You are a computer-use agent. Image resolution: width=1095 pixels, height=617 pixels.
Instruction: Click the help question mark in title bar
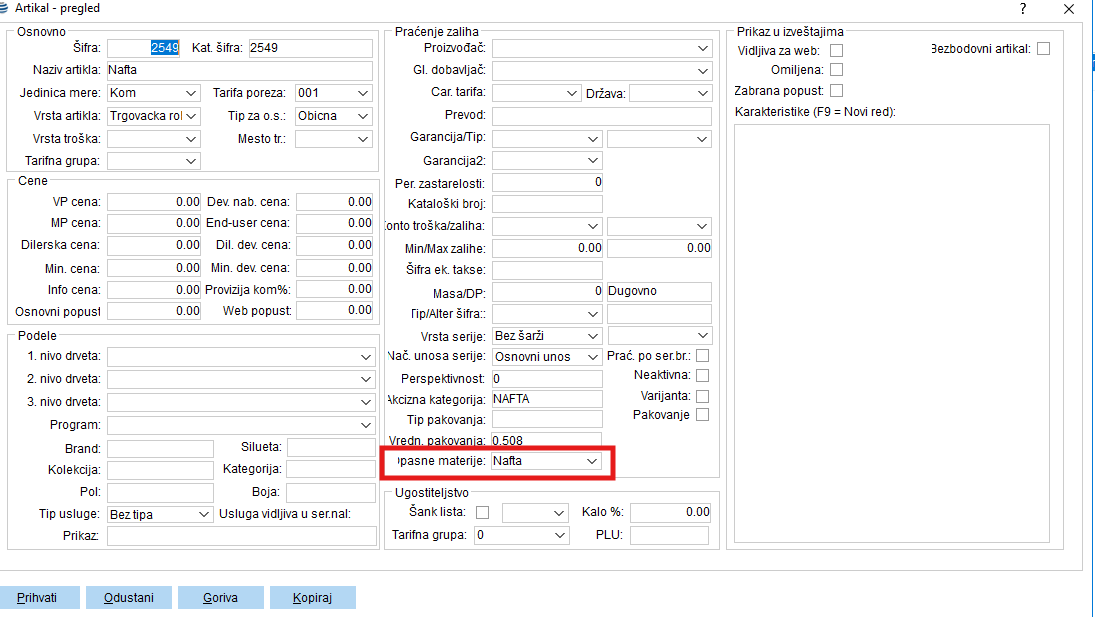click(x=1022, y=9)
